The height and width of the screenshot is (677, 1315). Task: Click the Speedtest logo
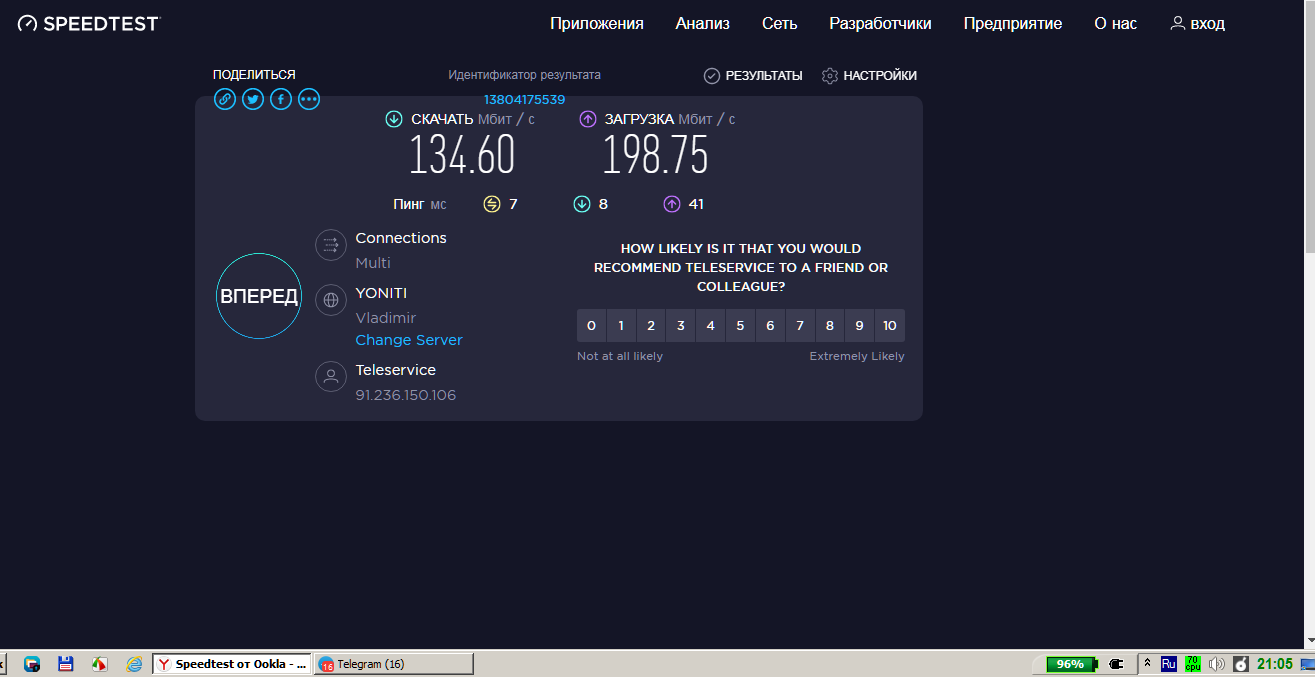[x=89, y=23]
